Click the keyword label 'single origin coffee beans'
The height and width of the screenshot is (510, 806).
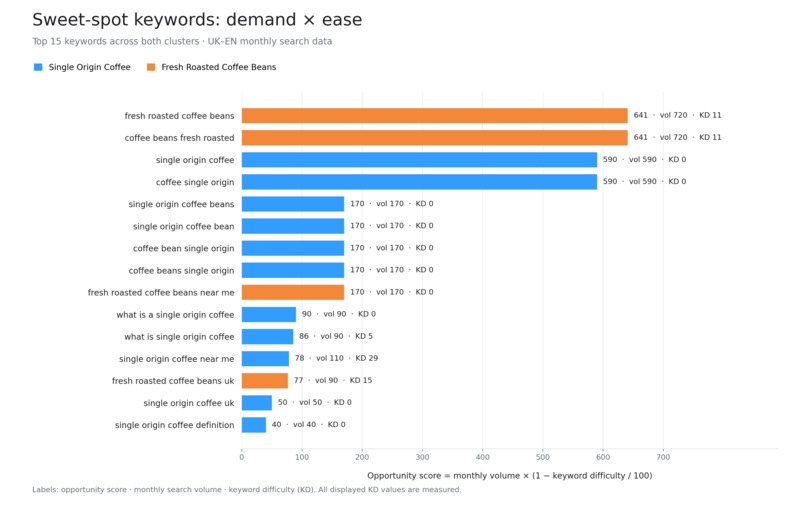[181, 205]
